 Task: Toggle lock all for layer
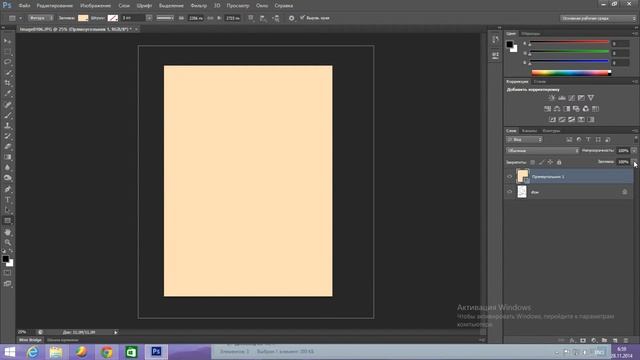point(559,162)
